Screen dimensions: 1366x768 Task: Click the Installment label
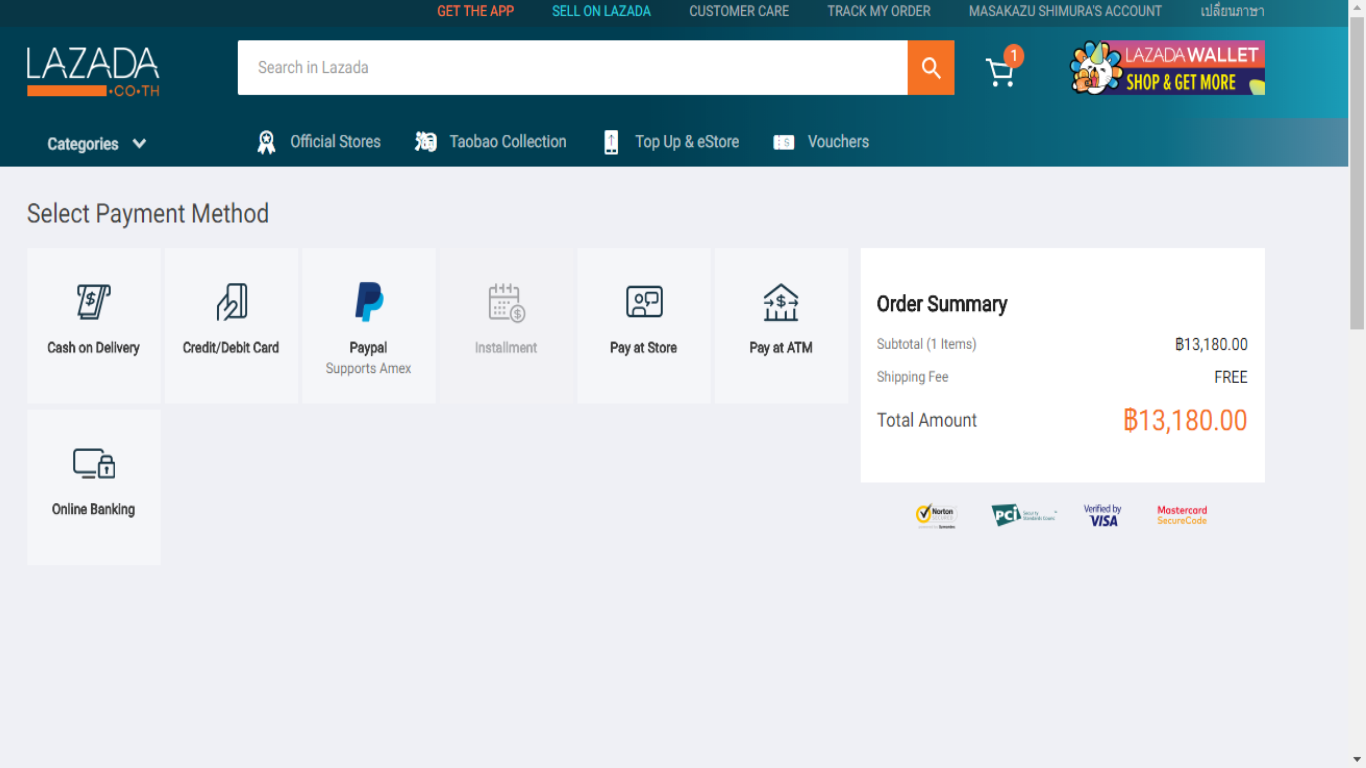[506, 348]
